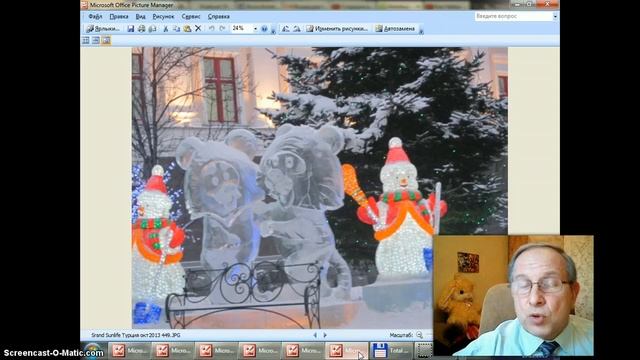
Task: Click the Redo arrow icon
Action: click(x=222, y=29)
